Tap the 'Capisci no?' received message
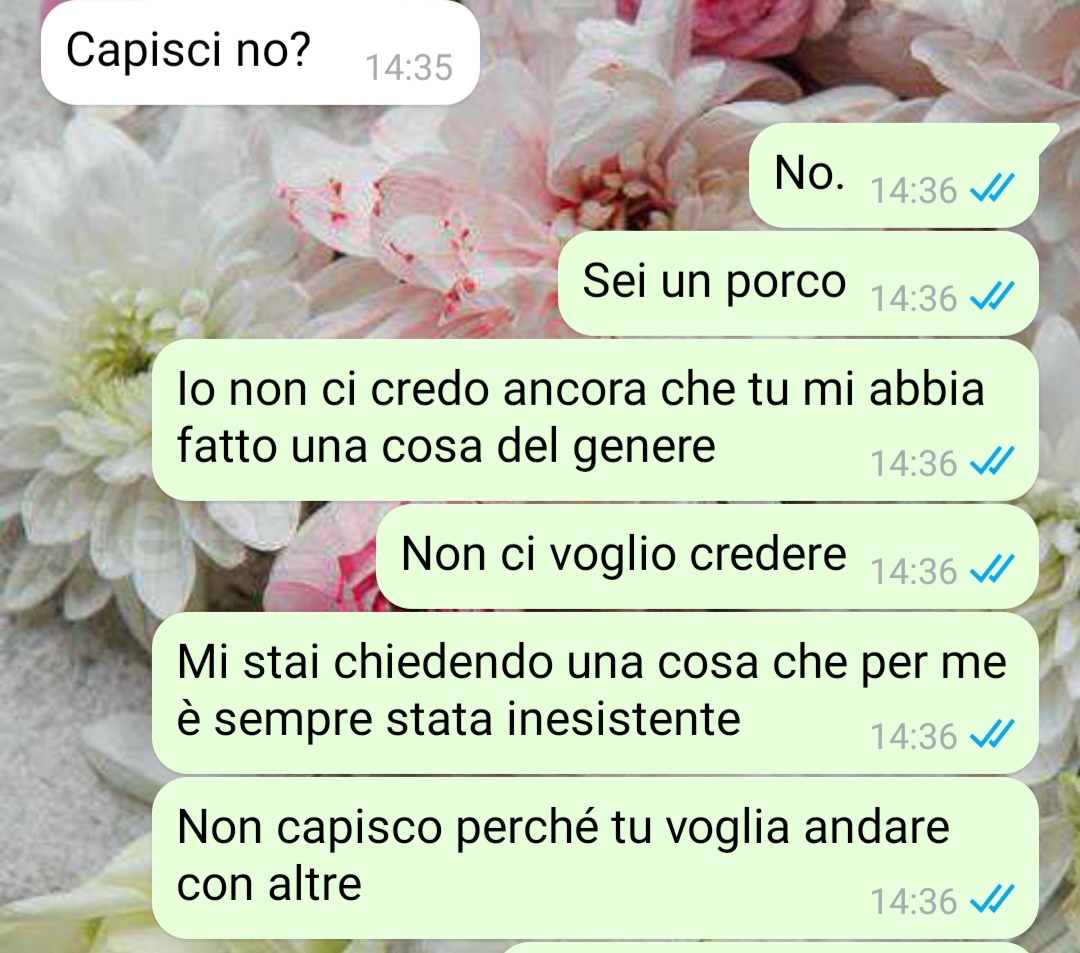The width and height of the screenshot is (1080, 953). tap(260, 52)
